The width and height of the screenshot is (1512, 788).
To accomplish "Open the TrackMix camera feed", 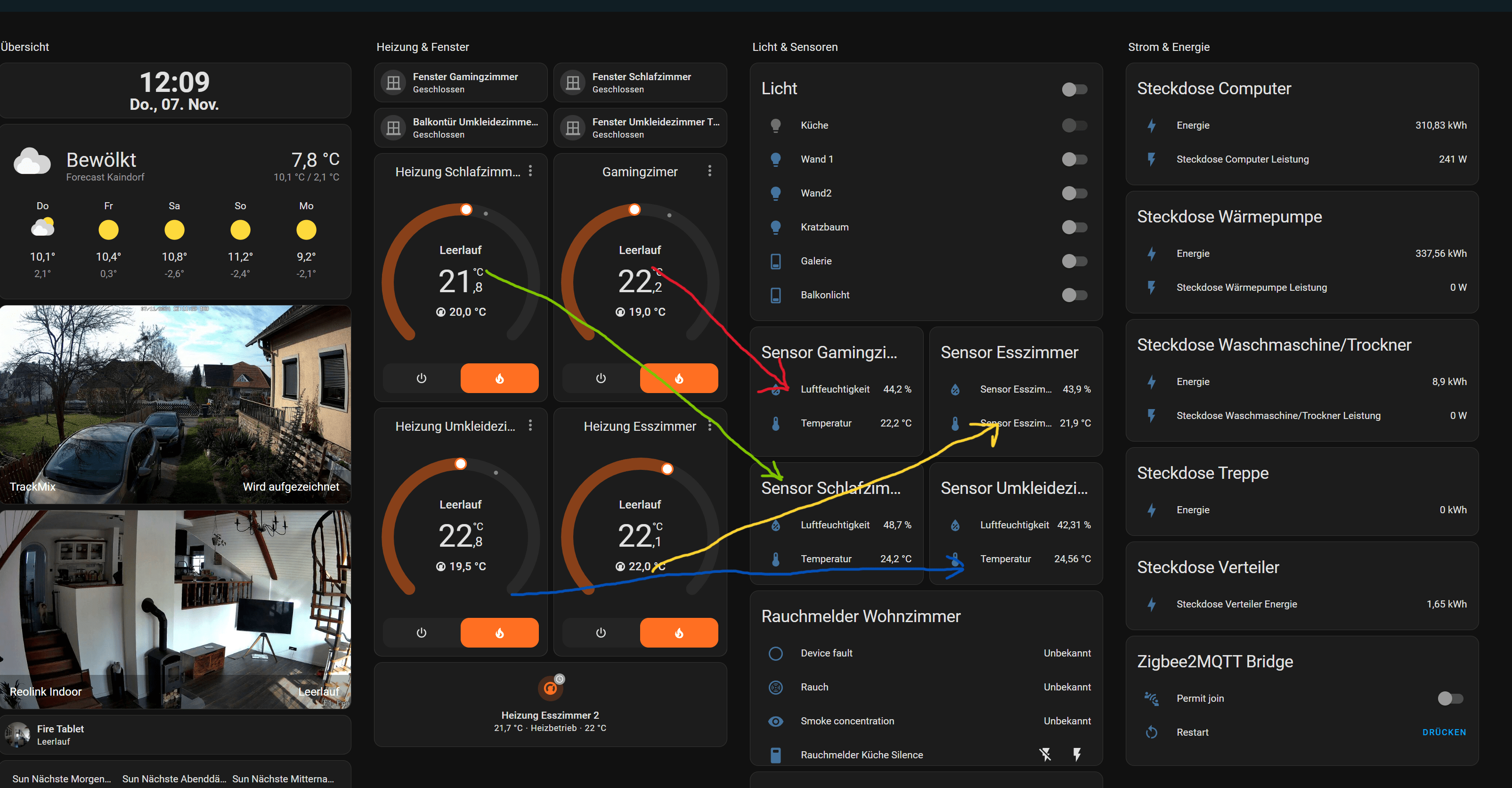I will [x=175, y=404].
